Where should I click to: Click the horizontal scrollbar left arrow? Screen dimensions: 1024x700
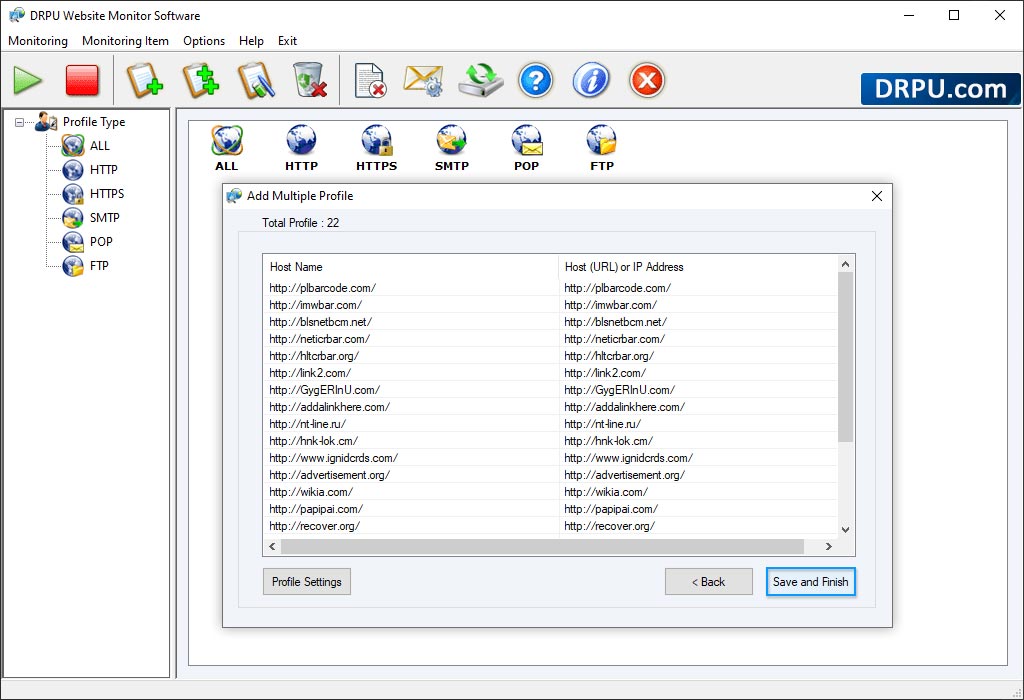272,547
